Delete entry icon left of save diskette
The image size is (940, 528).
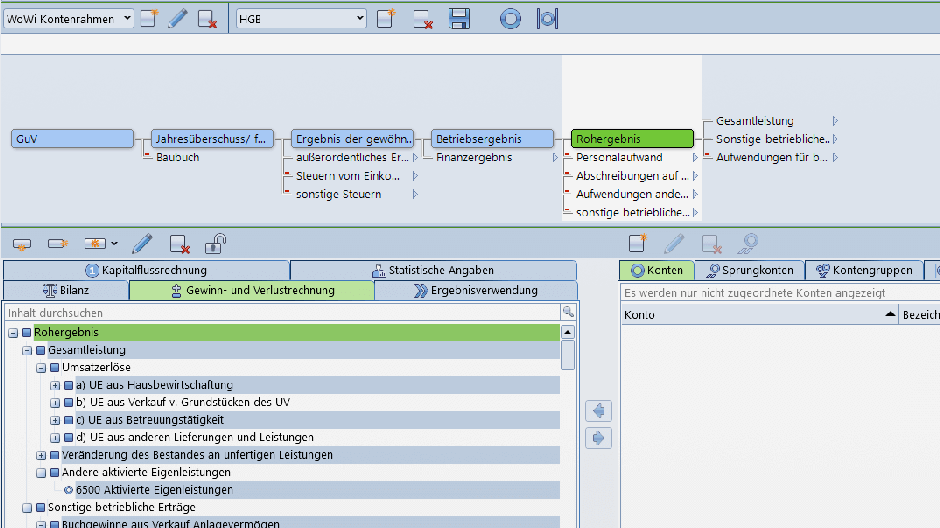(423, 19)
